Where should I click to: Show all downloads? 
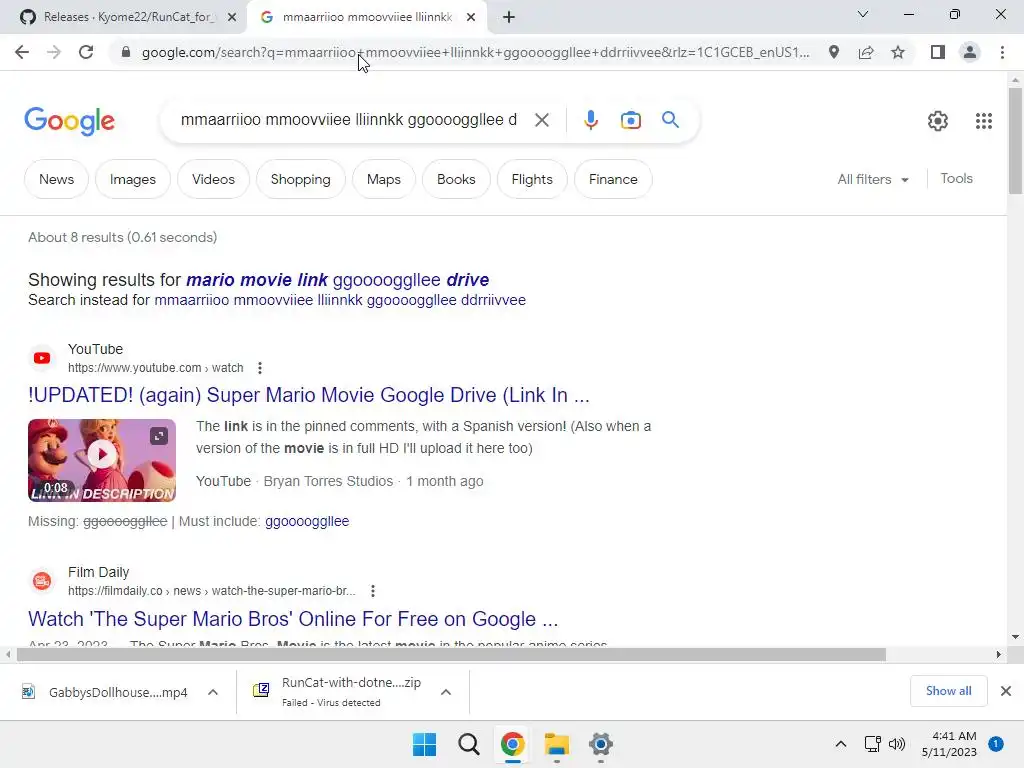(x=948, y=691)
